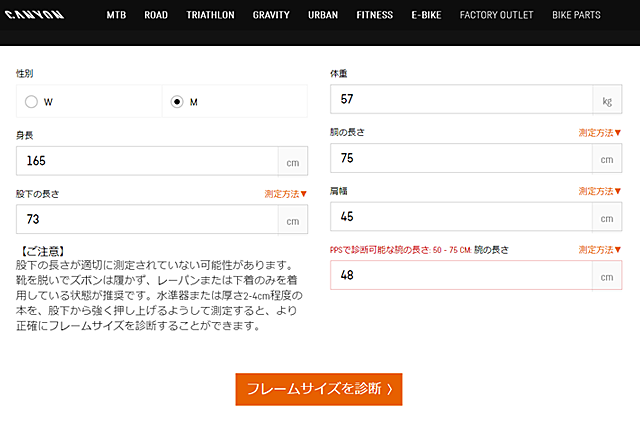Open the GRAVITY menu item
The width and height of the screenshot is (640, 439).
pos(271,16)
